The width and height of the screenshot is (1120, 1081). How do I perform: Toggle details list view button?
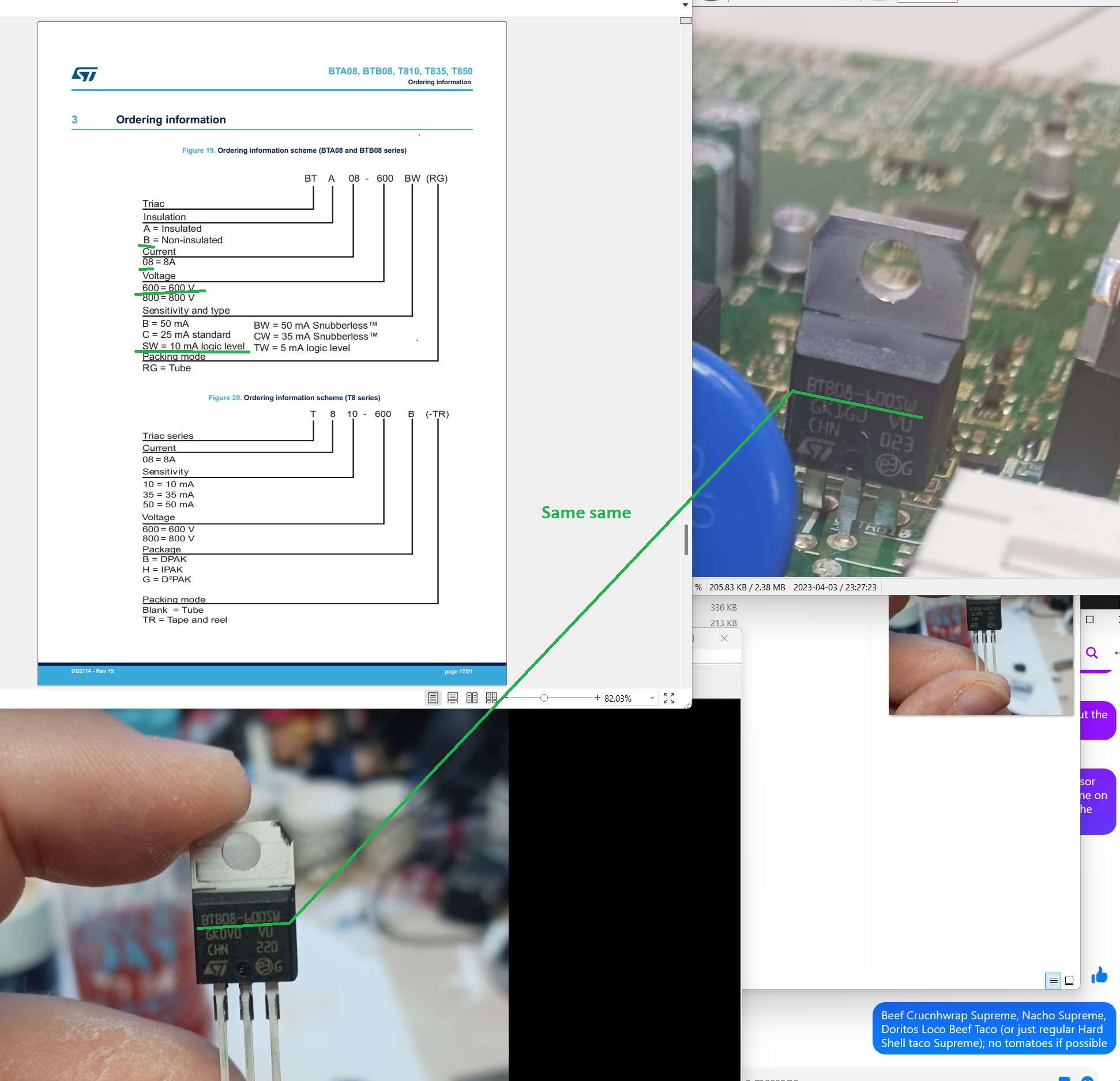point(1053,981)
